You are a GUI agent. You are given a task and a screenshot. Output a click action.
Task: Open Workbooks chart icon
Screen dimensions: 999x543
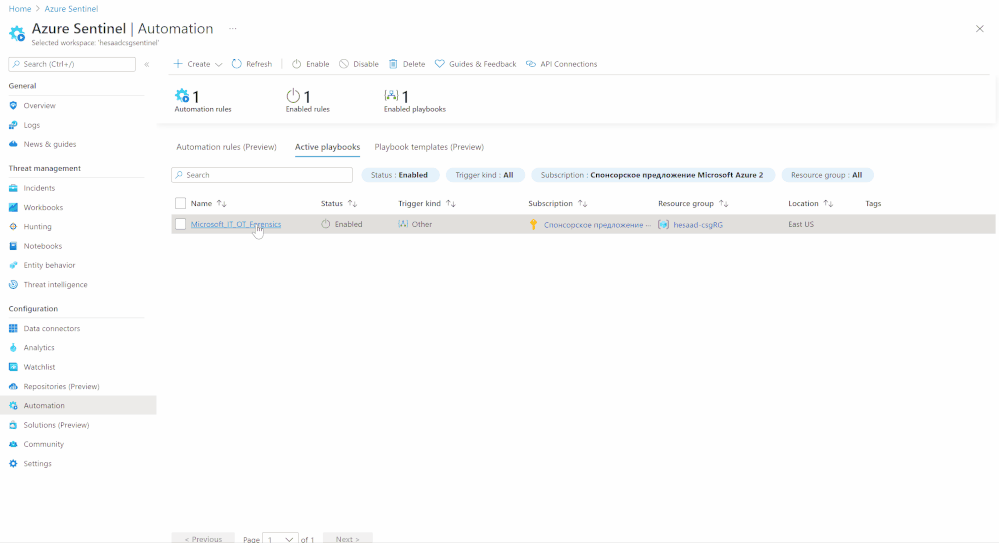click(x=13, y=207)
